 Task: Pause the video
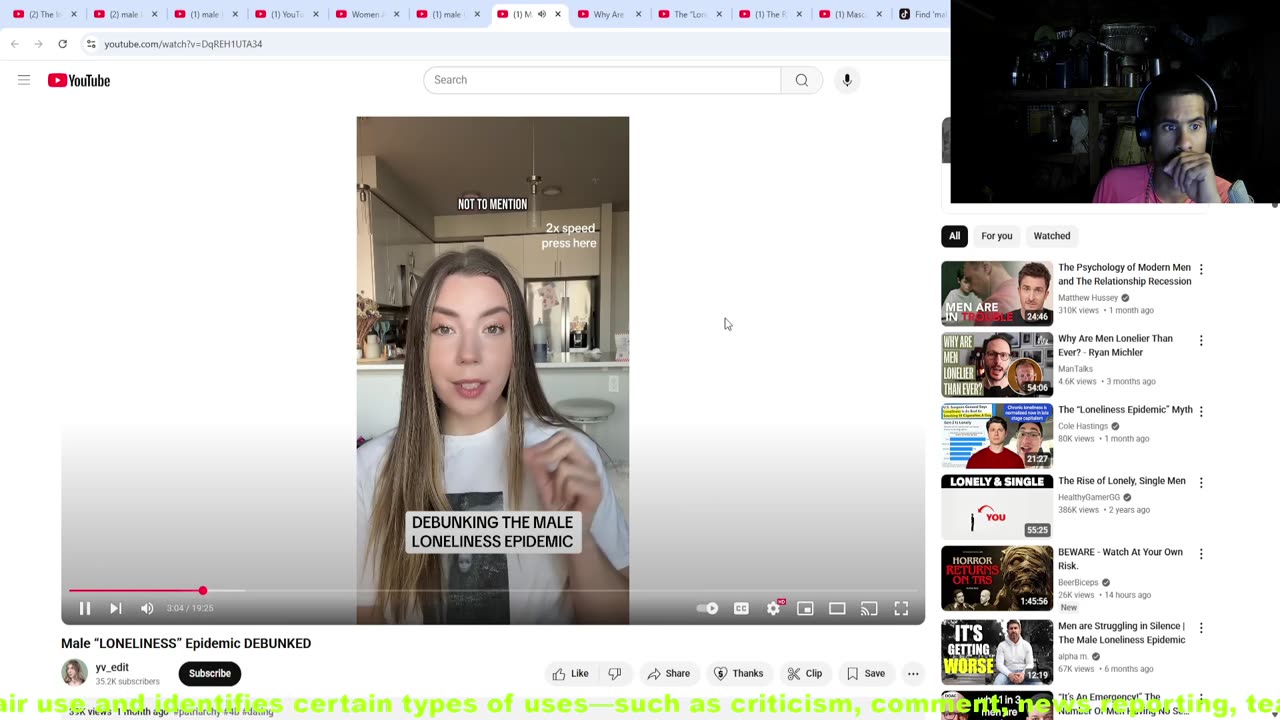click(85, 608)
